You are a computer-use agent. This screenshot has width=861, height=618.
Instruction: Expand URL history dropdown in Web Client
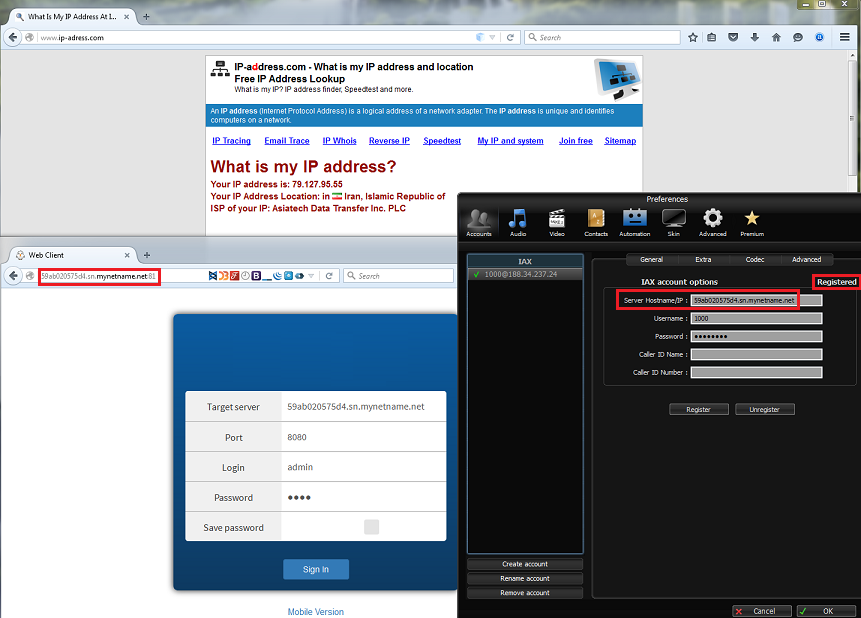click(311, 275)
